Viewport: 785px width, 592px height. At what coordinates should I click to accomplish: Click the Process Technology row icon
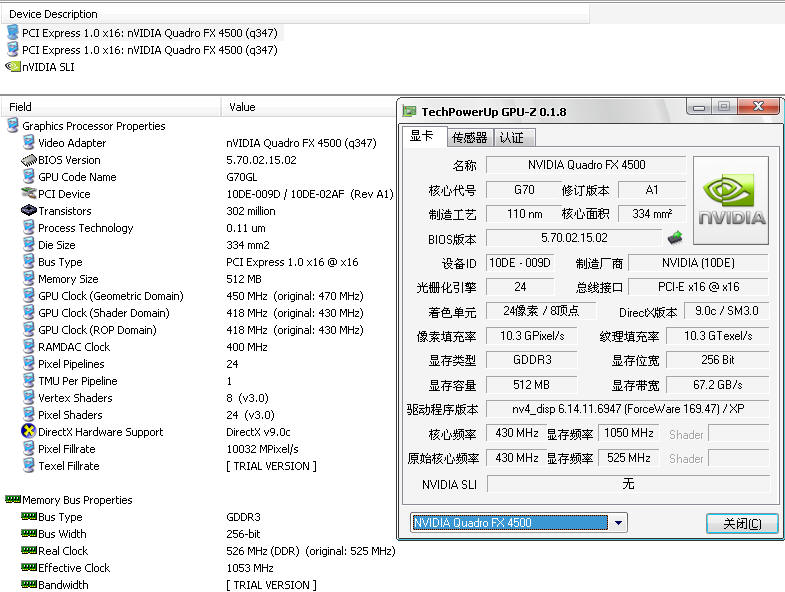pos(29,227)
